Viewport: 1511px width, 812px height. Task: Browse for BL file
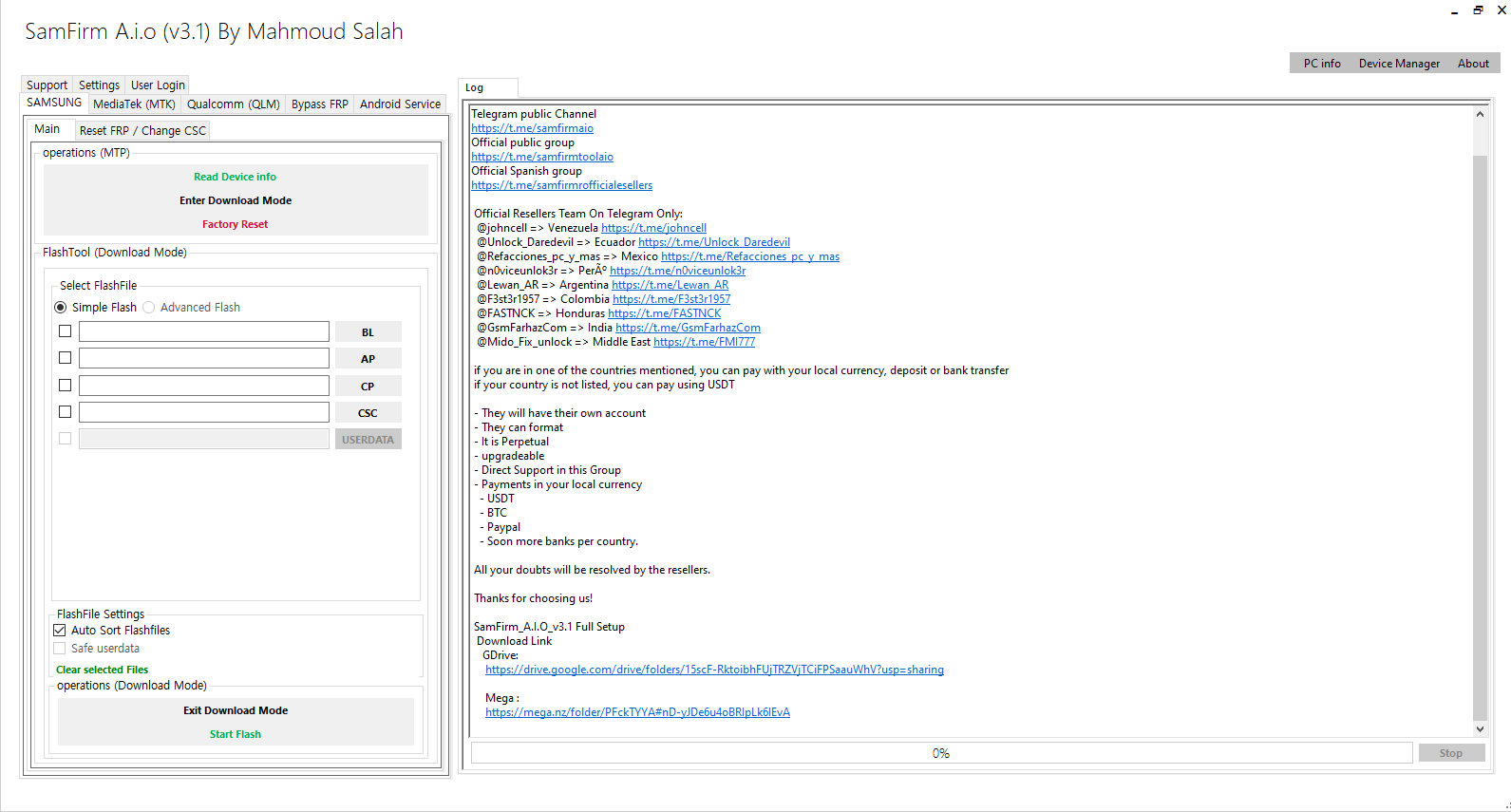[x=368, y=332]
